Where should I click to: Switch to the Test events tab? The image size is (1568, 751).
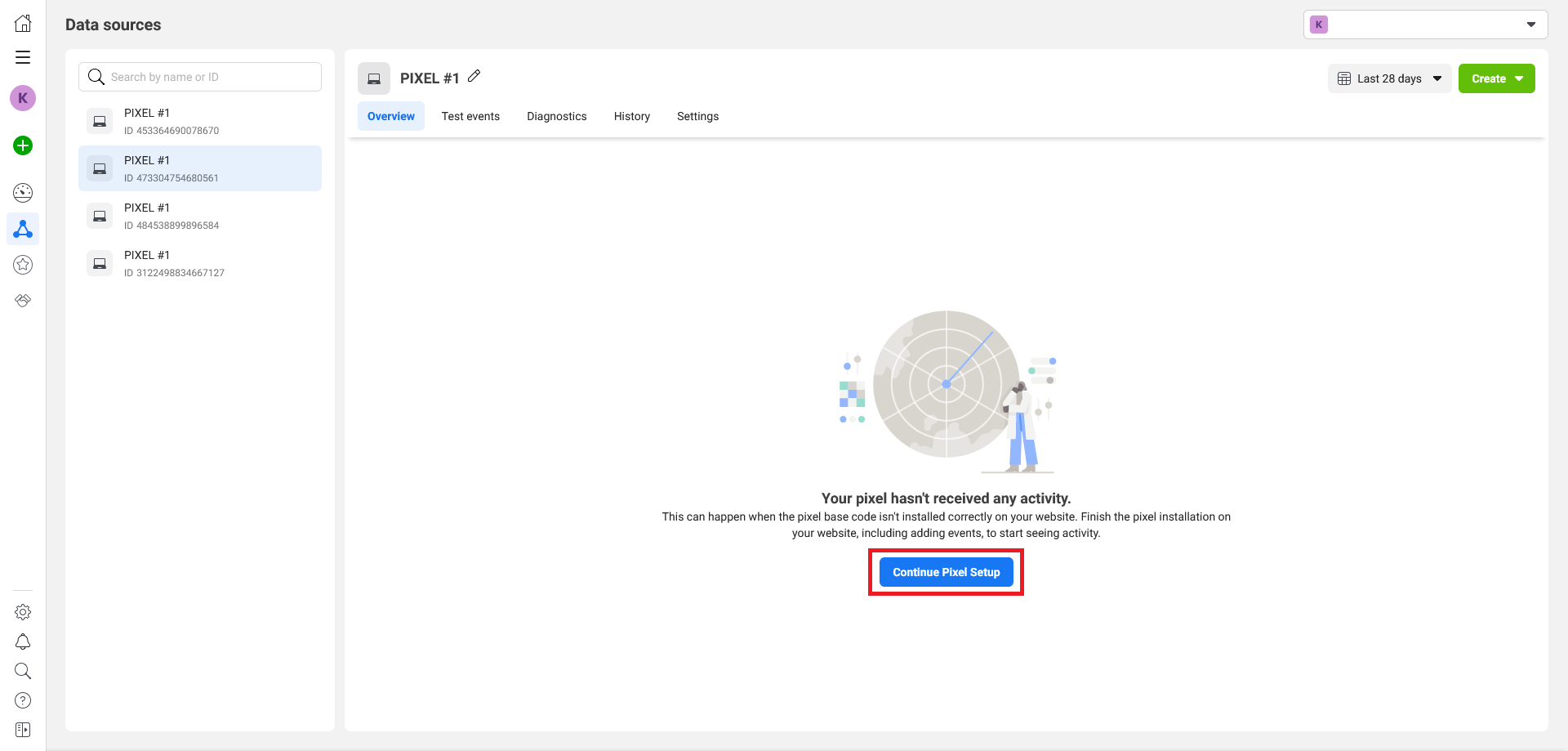[470, 116]
